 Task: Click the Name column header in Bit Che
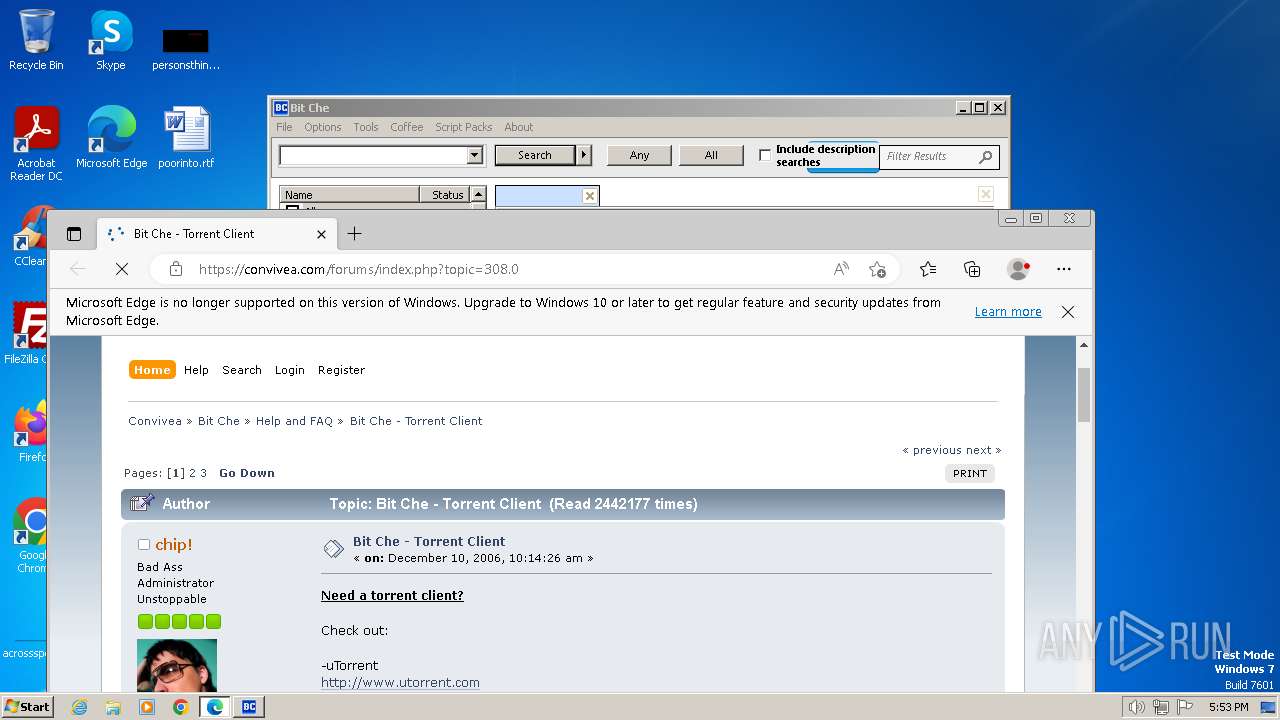pos(350,195)
